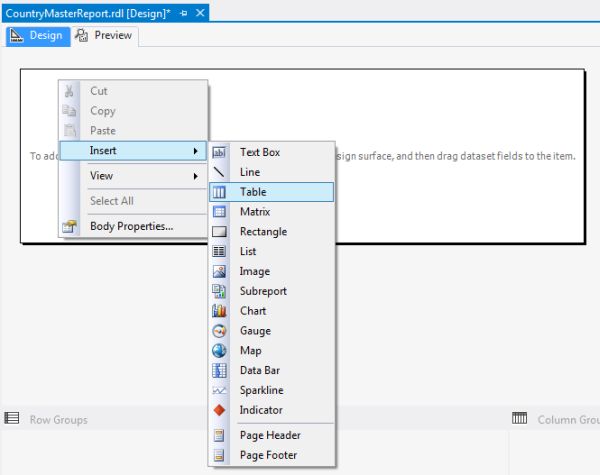Viewport: 600px width, 475px height.
Task: Click the Page Header icon
Action: pyautogui.click(x=219, y=435)
